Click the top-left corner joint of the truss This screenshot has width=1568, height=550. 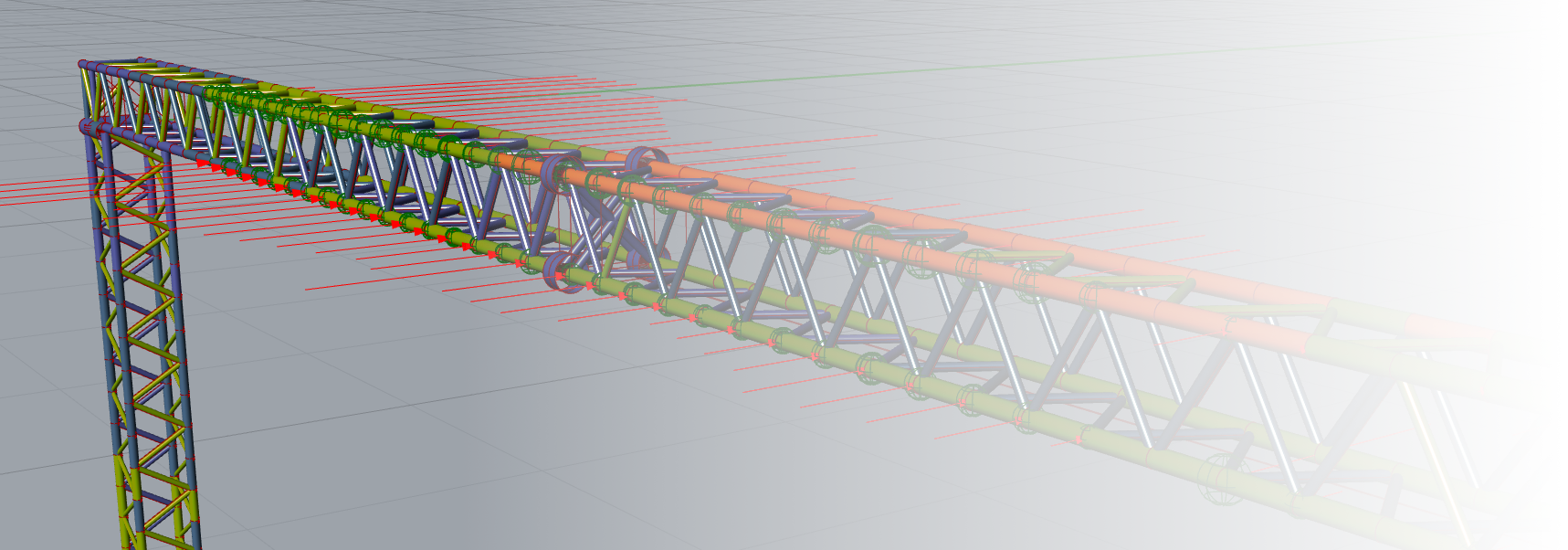tap(84, 65)
